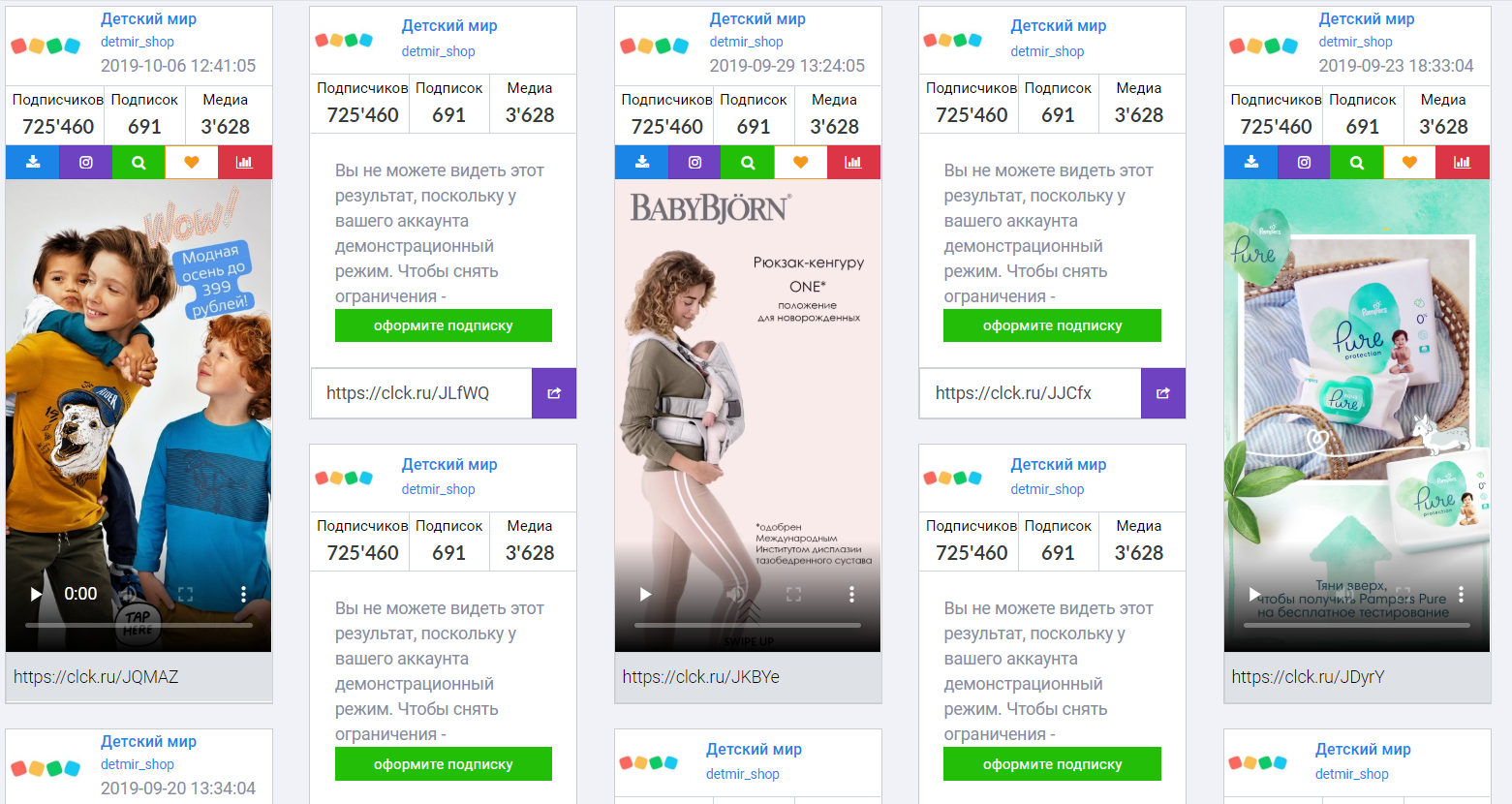This screenshot has height=804, width=1512.
Task: Open detmir_shop link on the 2019-10-06 12:41:05 card
Action: pyautogui.click(x=138, y=42)
